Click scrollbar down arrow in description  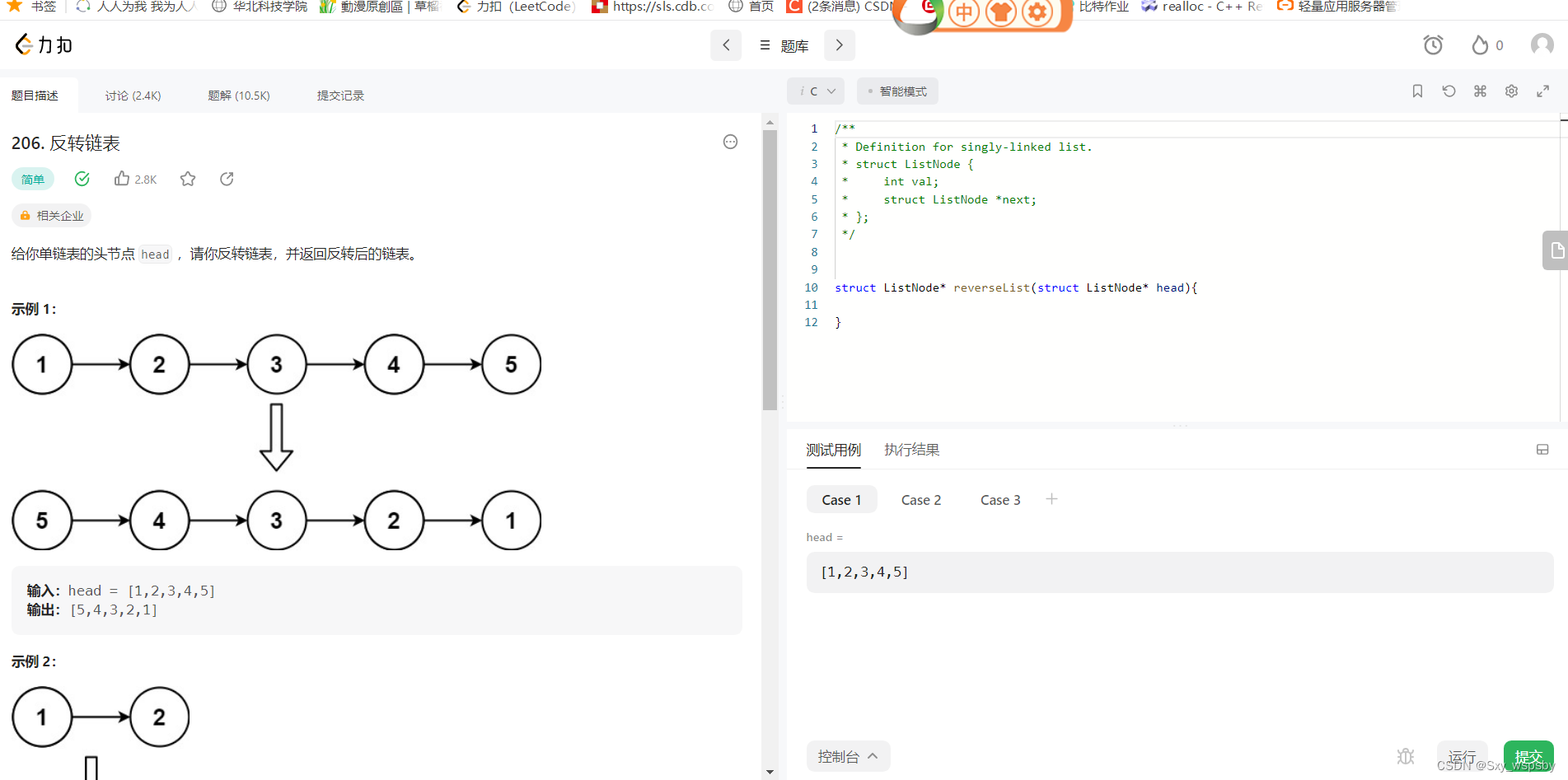[x=770, y=773]
